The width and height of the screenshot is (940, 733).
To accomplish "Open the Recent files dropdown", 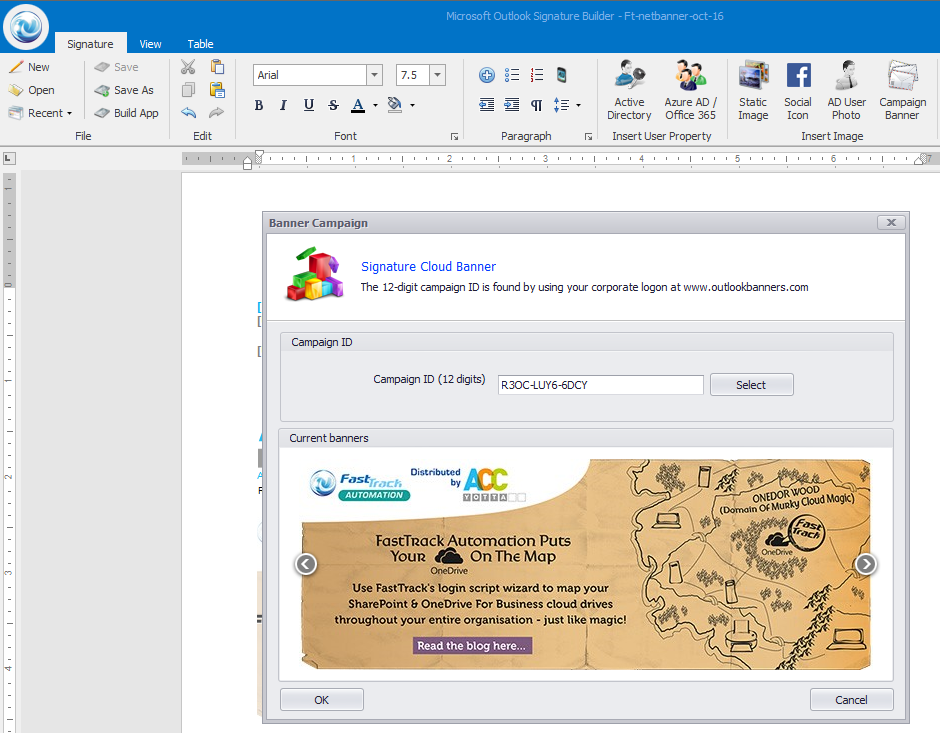I will (x=40, y=113).
